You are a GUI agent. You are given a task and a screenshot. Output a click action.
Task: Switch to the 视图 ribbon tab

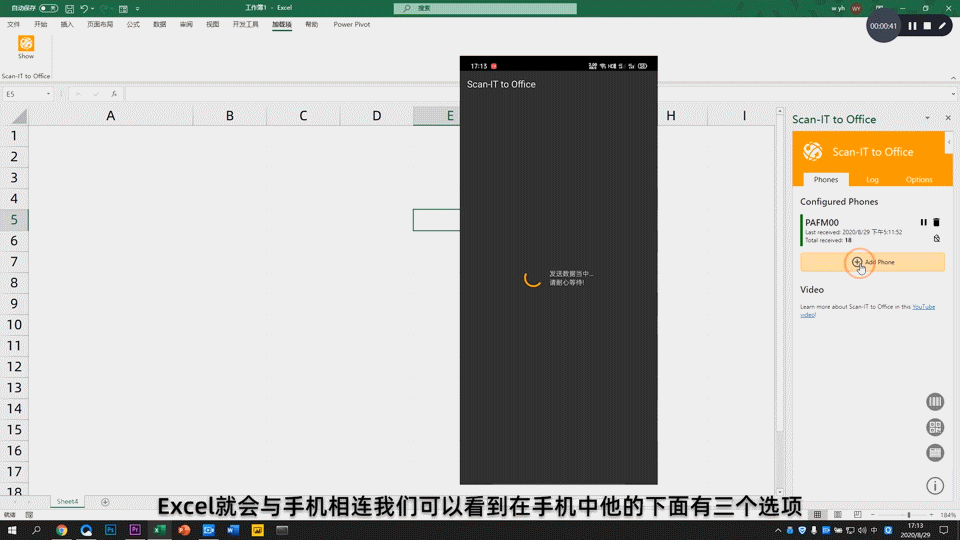212,24
